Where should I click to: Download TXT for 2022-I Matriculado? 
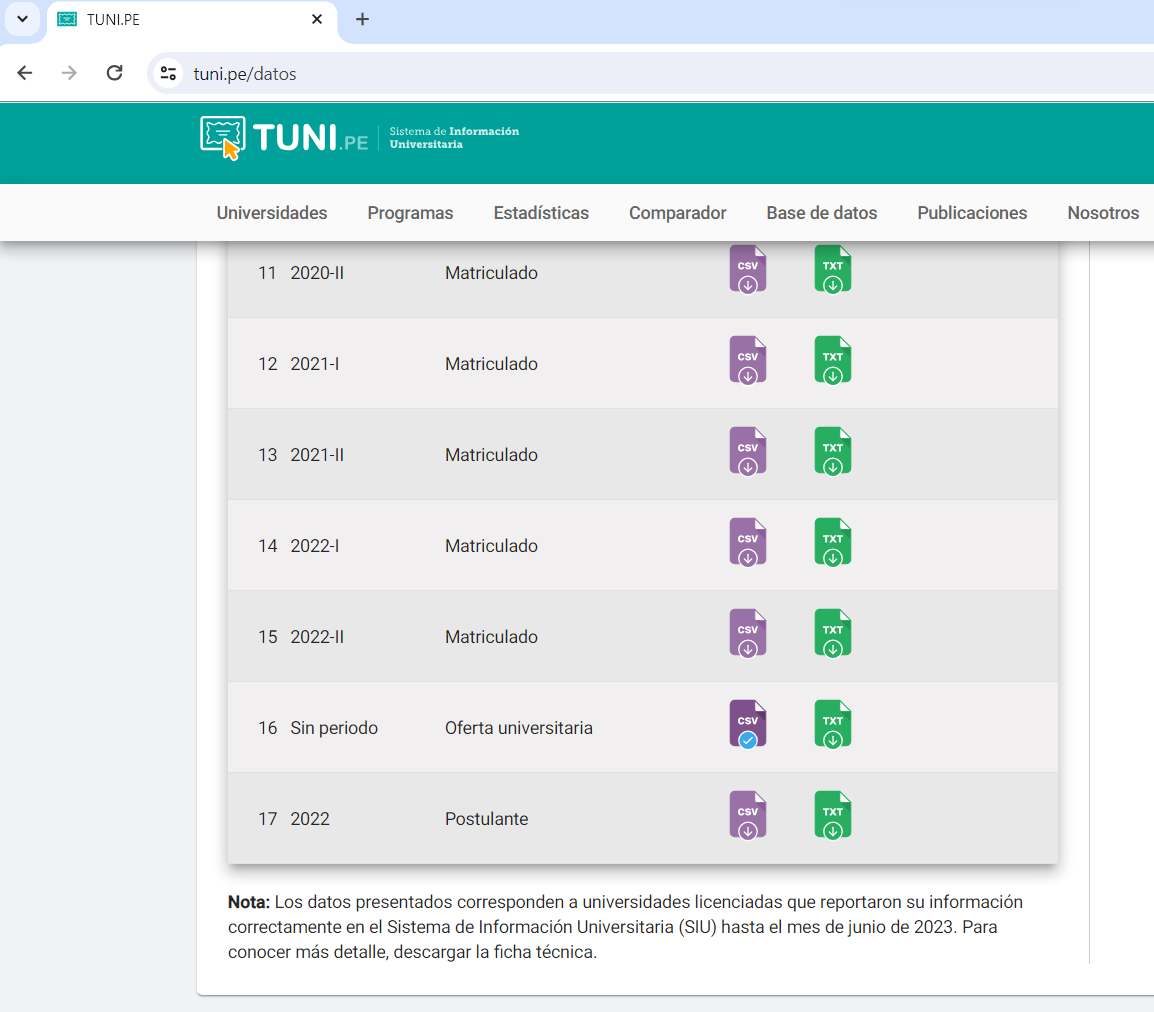pos(832,543)
